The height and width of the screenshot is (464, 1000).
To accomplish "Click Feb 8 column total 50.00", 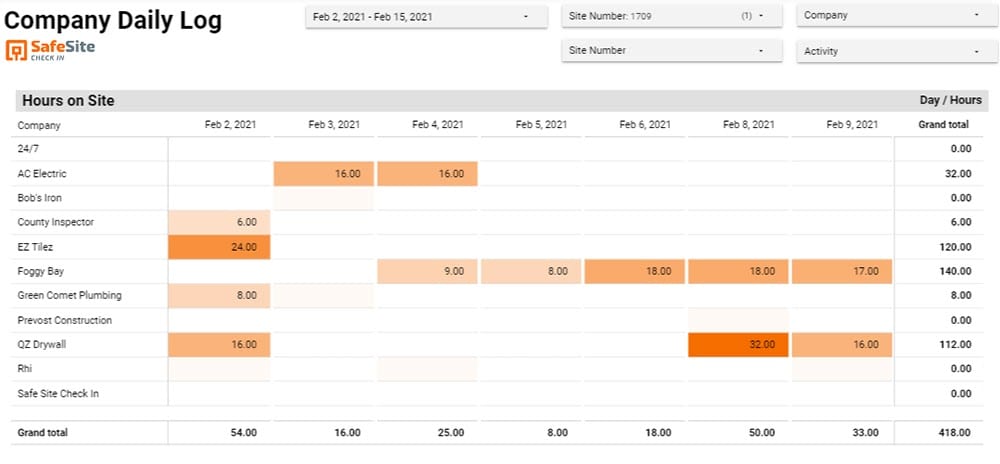I will point(762,433).
